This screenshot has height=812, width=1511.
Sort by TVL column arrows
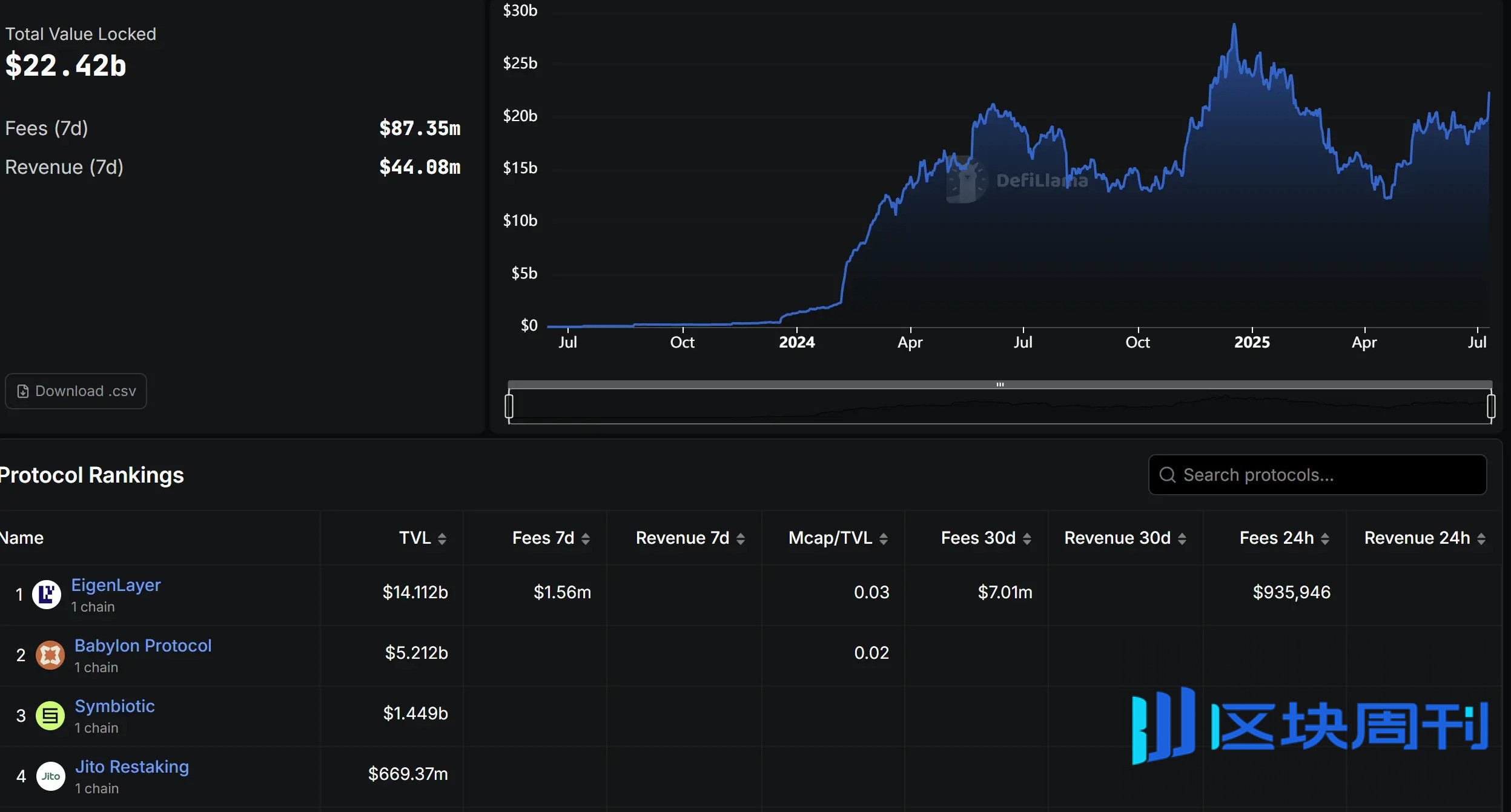click(x=442, y=538)
